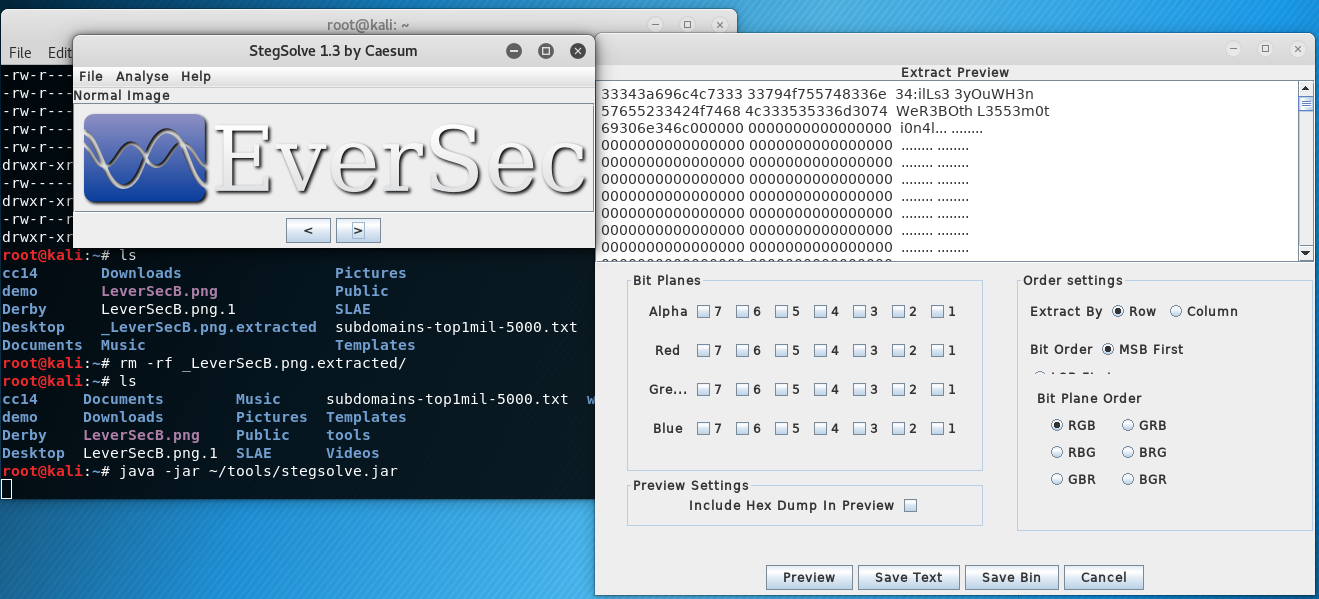Open the Help menu in StegSolve
This screenshot has height=599, width=1319.
[x=196, y=76]
